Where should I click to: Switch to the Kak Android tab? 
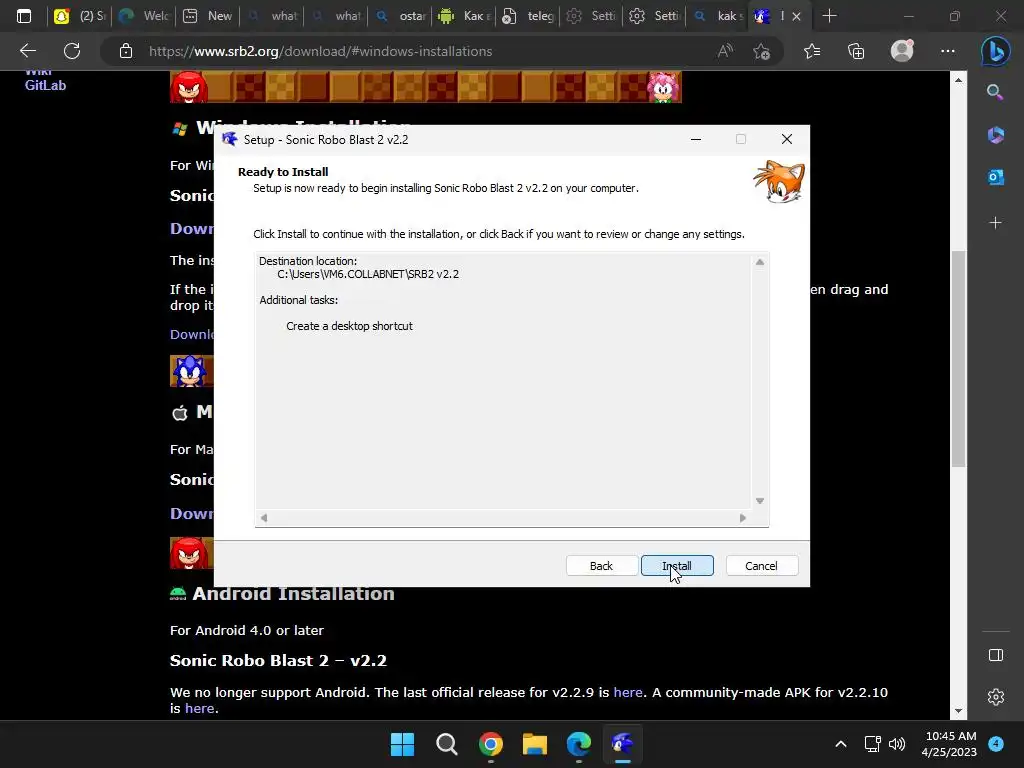[x=464, y=16]
